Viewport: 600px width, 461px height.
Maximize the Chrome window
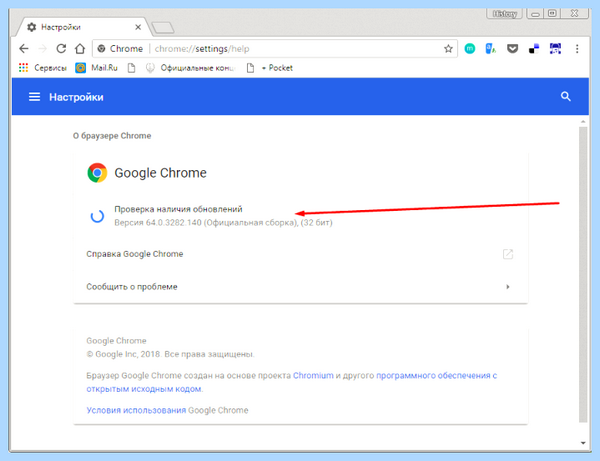tap(552, 14)
